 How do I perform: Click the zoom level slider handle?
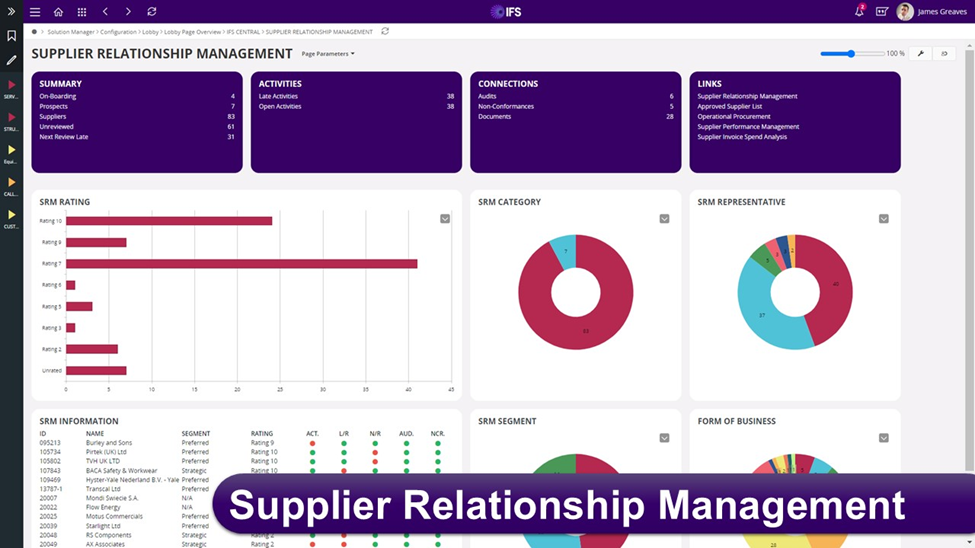point(851,54)
